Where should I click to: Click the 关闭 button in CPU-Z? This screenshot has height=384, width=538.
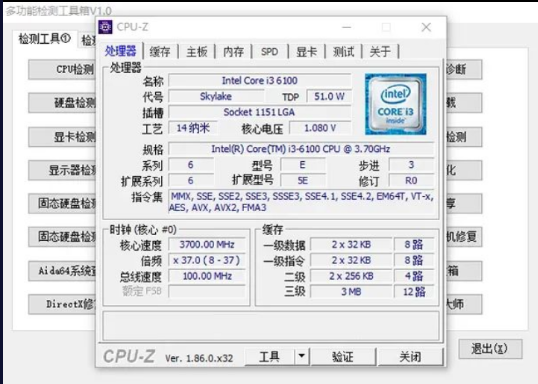coord(410,357)
